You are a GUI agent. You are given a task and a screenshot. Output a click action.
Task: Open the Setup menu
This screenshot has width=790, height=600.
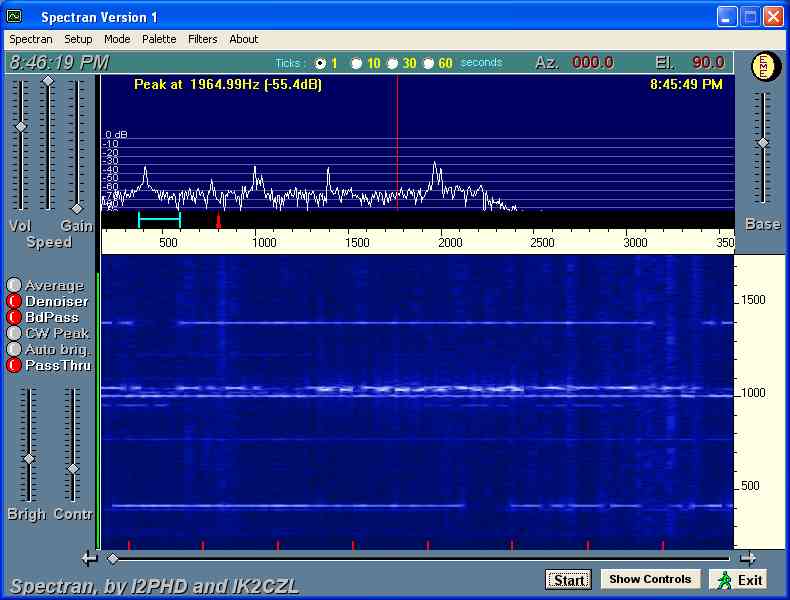click(x=78, y=39)
